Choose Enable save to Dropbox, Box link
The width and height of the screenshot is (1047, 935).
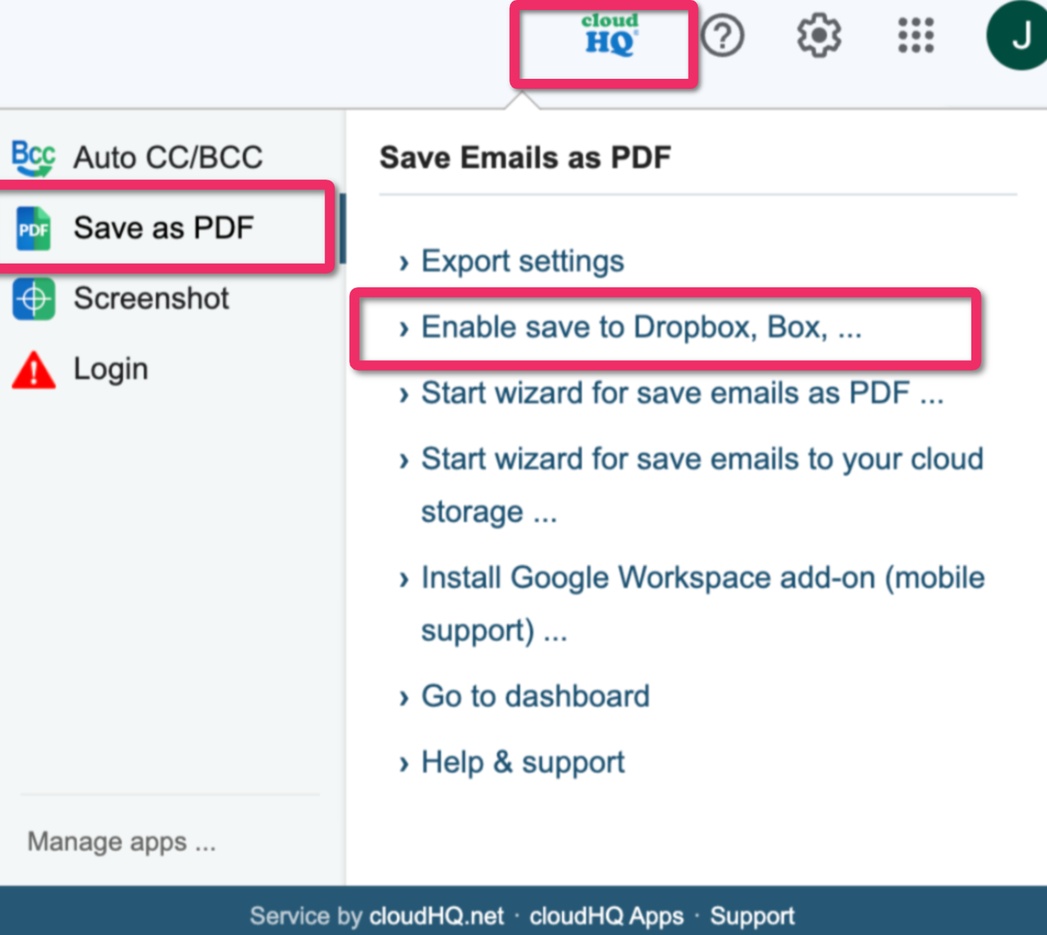tap(641, 327)
